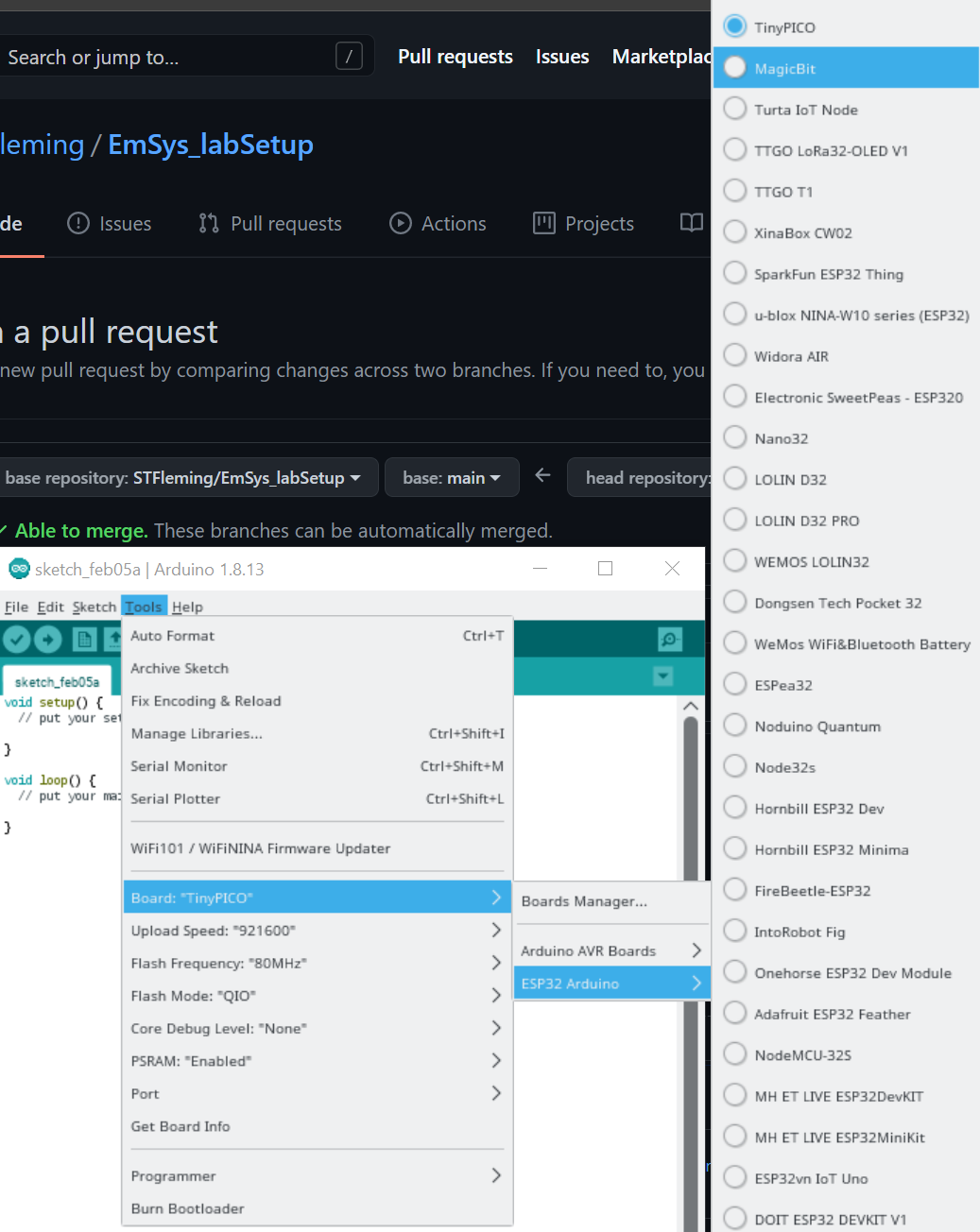Click the GitHub Pull requests tab icon
This screenshot has width=980, height=1232.
point(209,224)
